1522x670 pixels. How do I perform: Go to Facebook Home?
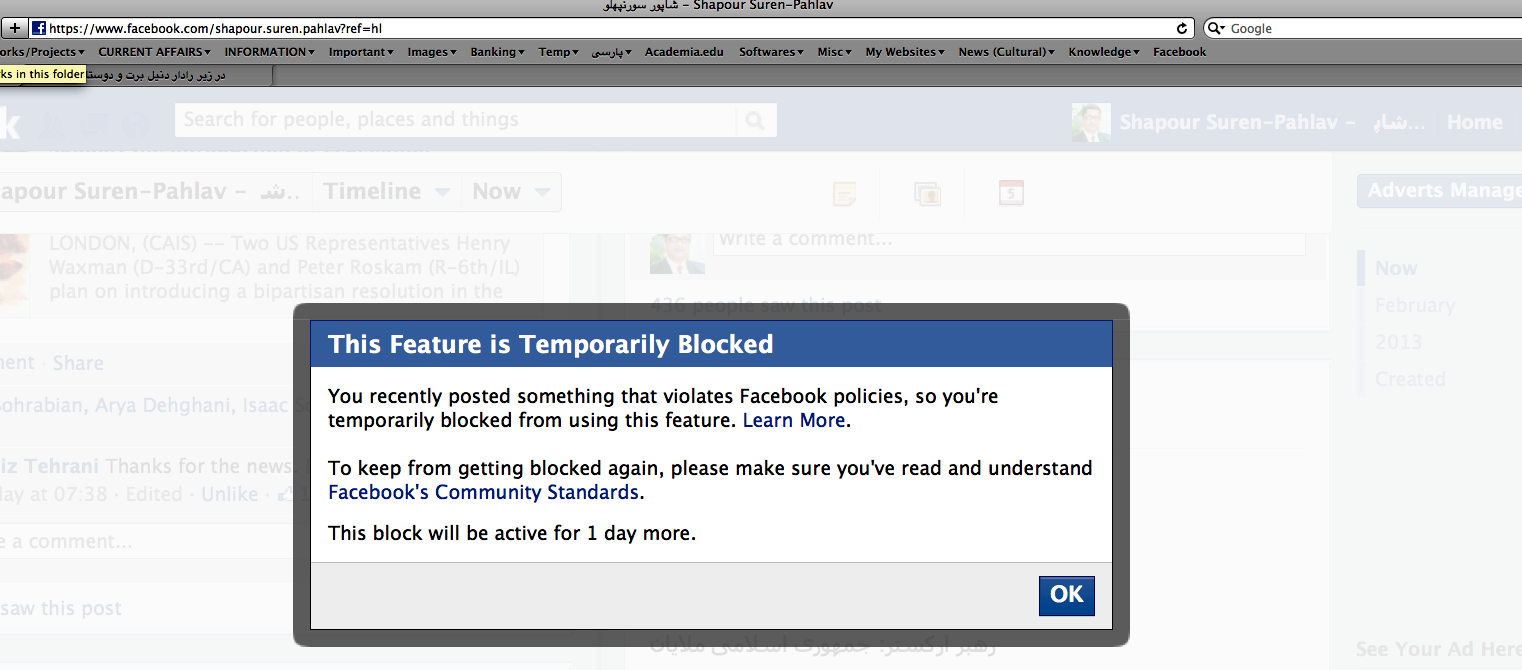pyautogui.click(x=1474, y=122)
